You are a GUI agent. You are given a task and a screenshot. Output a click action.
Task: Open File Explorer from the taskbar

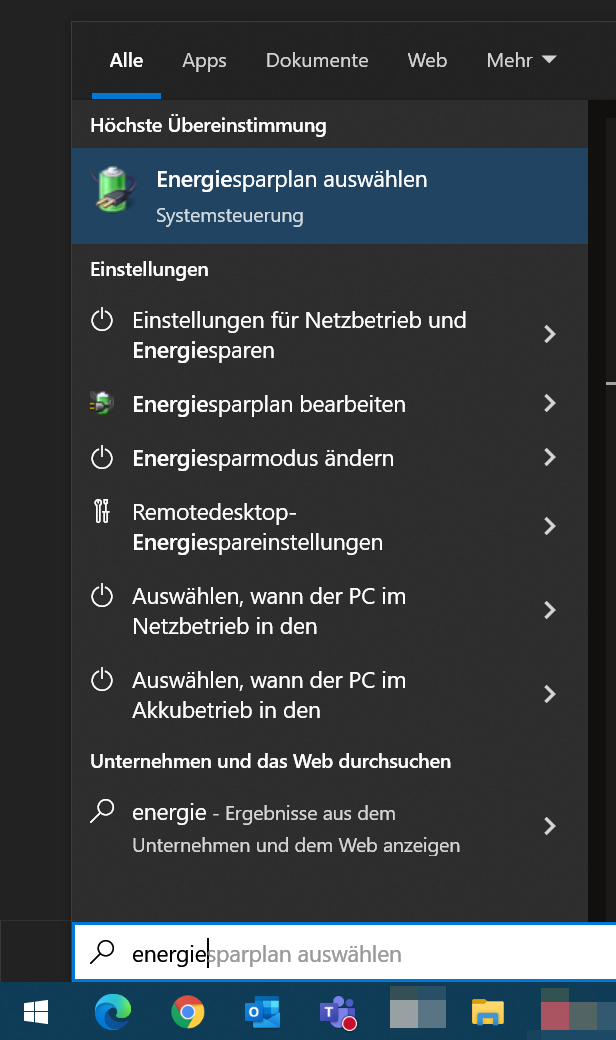[x=487, y=1013]
